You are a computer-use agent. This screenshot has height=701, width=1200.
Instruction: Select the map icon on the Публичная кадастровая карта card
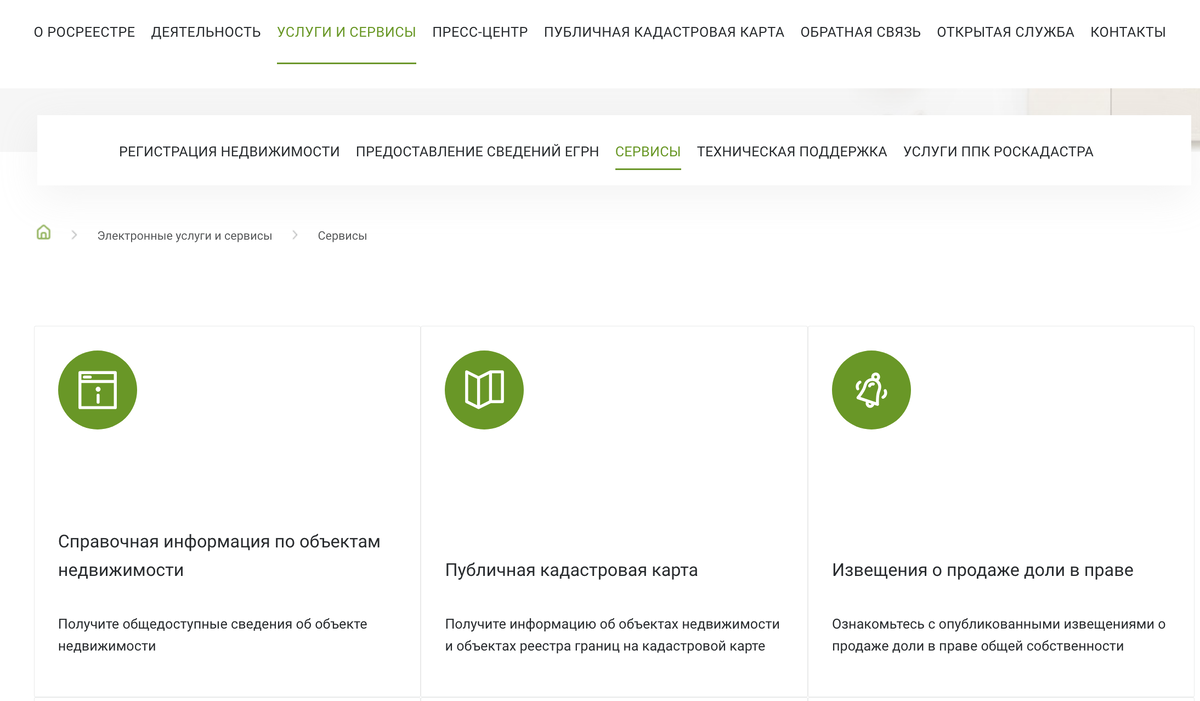click(484, 389)
